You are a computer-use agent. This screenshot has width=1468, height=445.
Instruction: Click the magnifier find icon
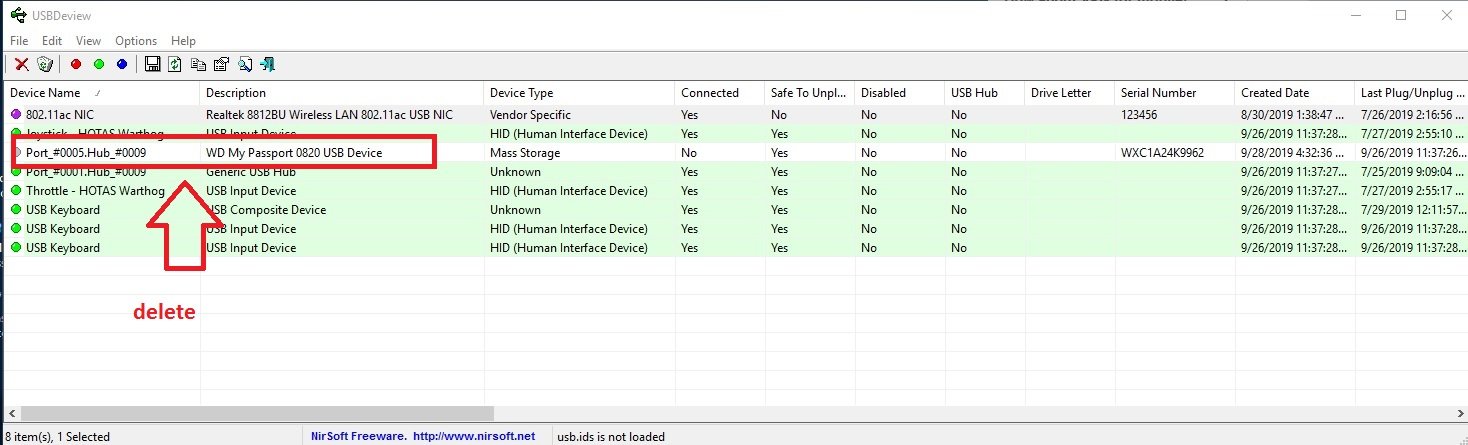[x=244, y=64]
